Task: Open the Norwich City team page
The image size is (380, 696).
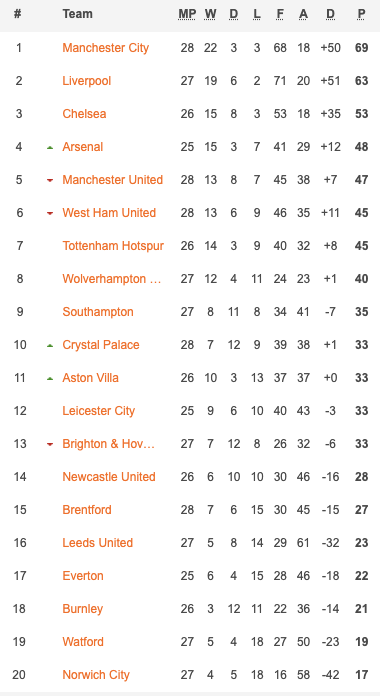Action: pos(96,675)
